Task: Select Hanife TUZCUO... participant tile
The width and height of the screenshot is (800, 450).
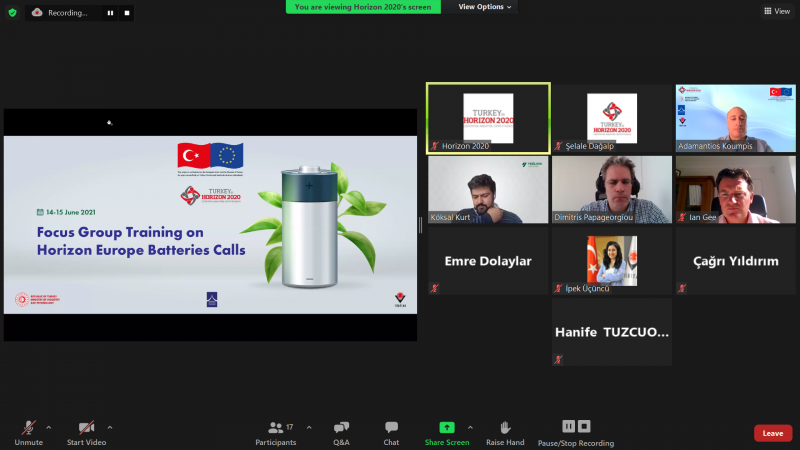Action: pos(612,332)
